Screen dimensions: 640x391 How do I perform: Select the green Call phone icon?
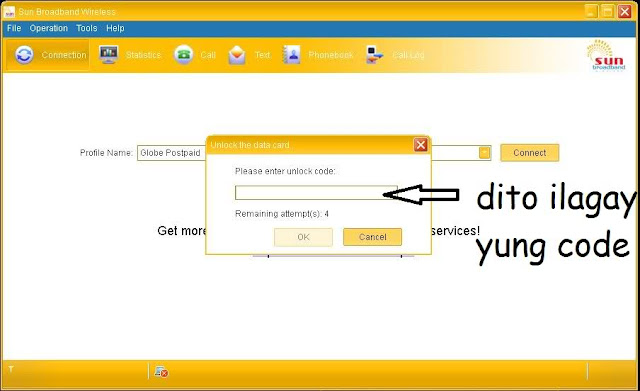point(183,55)
